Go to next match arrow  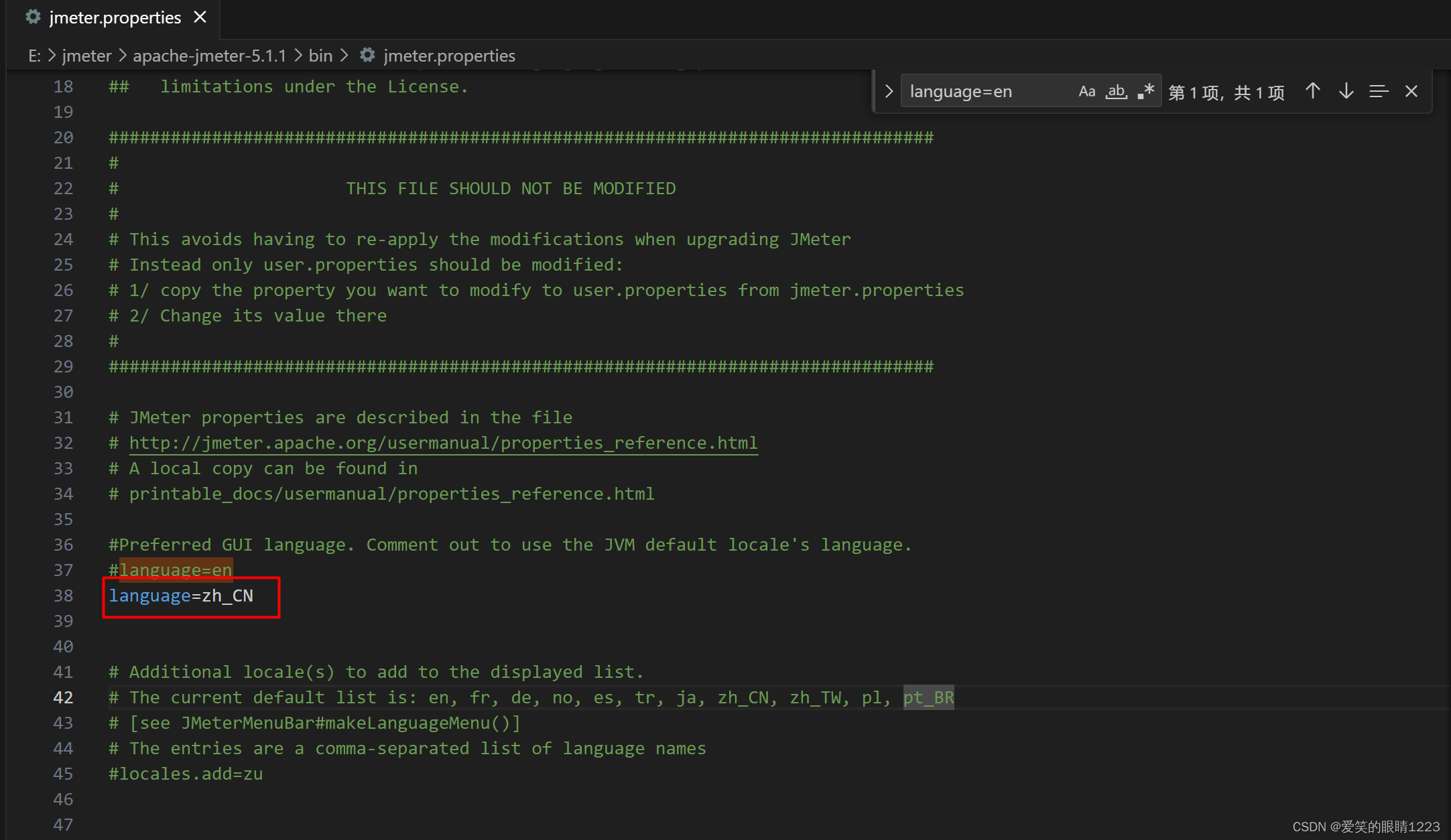pos(1346,92)
